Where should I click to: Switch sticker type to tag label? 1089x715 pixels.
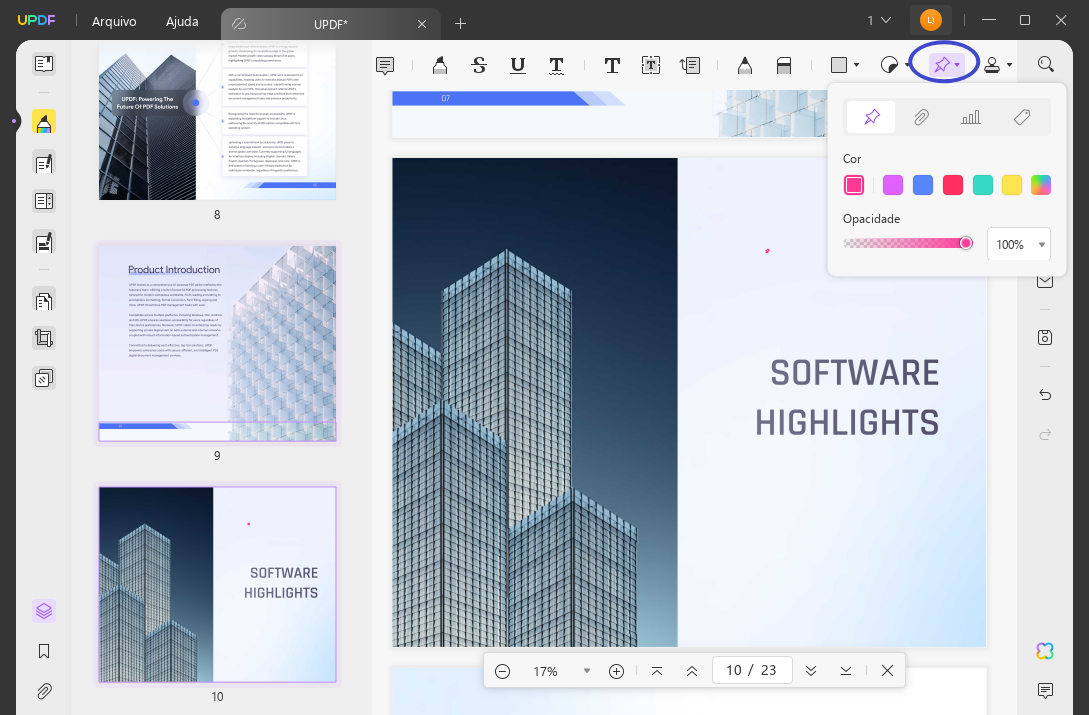click(1022, 117)
